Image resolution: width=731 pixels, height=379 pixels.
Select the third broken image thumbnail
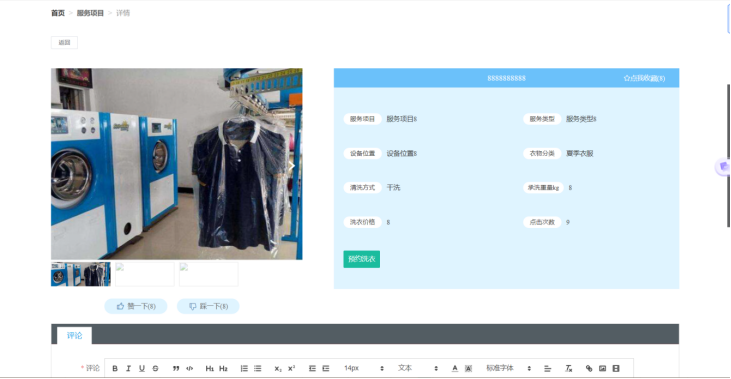tap(208, 274)
